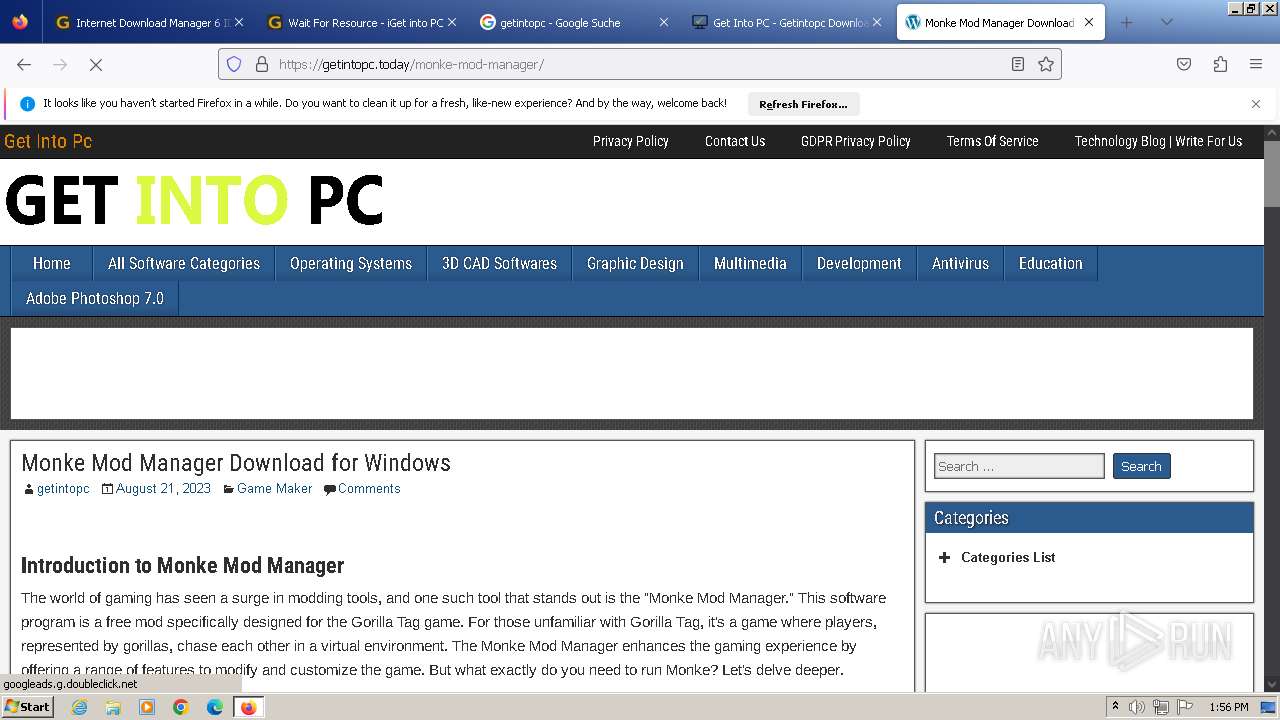Open Technology Blog Write For Us link

pos(1158,141)
